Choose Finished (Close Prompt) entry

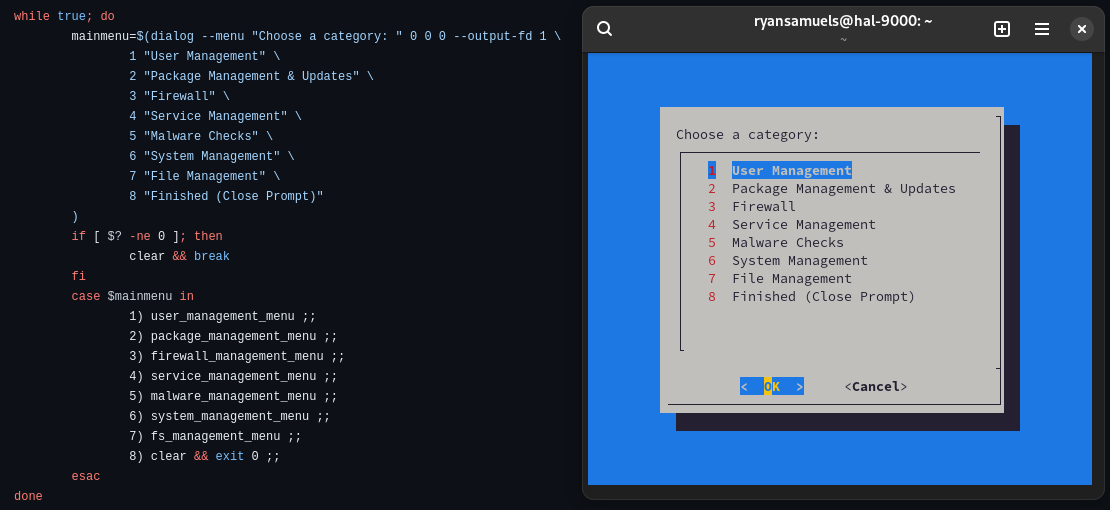pos(823,296)
